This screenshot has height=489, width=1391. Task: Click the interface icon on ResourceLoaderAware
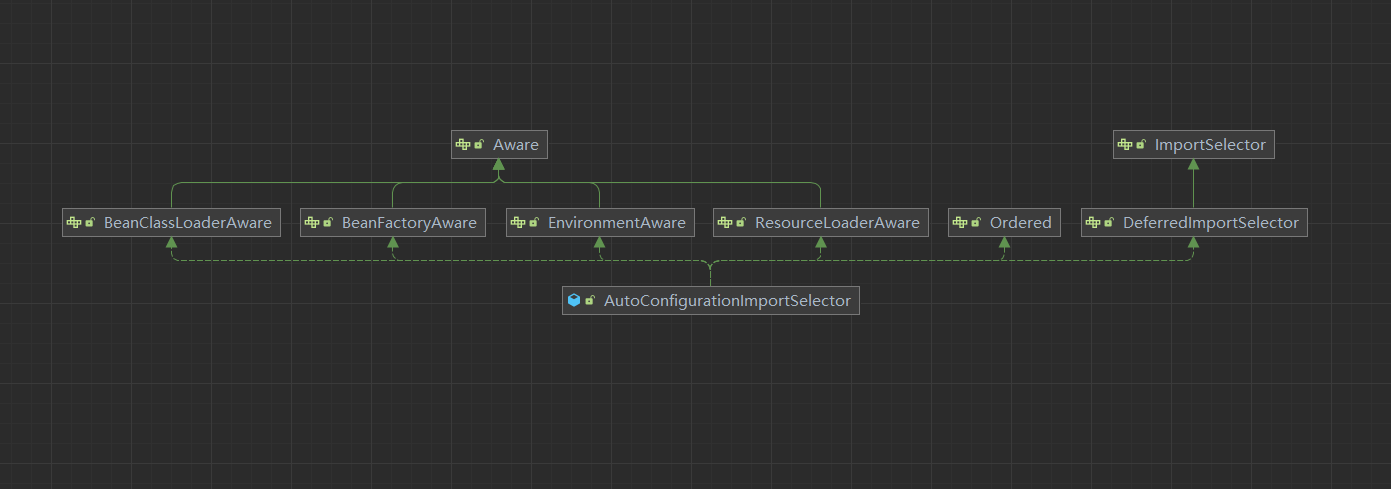724,223
